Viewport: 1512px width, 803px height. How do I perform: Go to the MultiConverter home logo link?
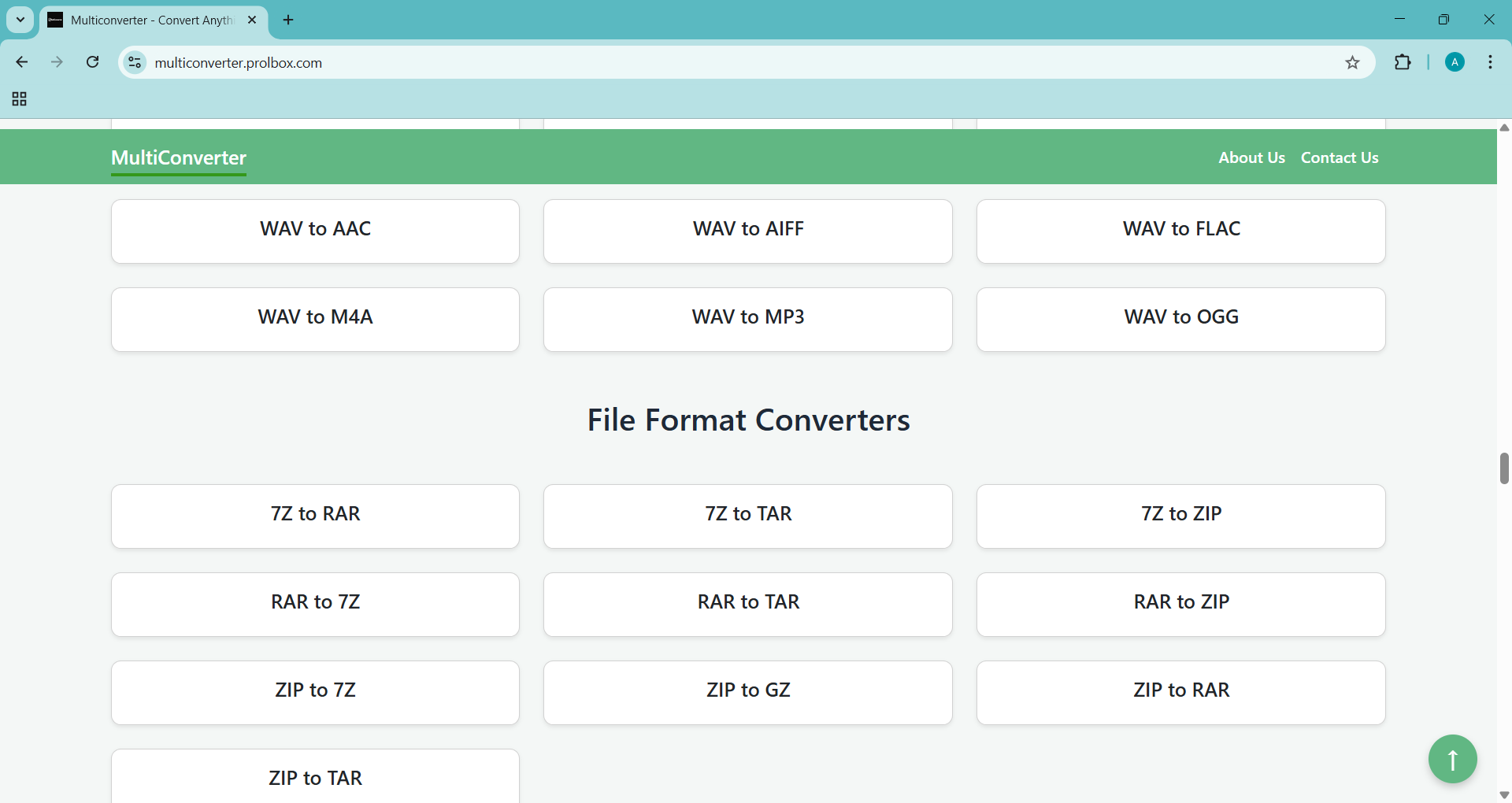(x=179, y=157)
